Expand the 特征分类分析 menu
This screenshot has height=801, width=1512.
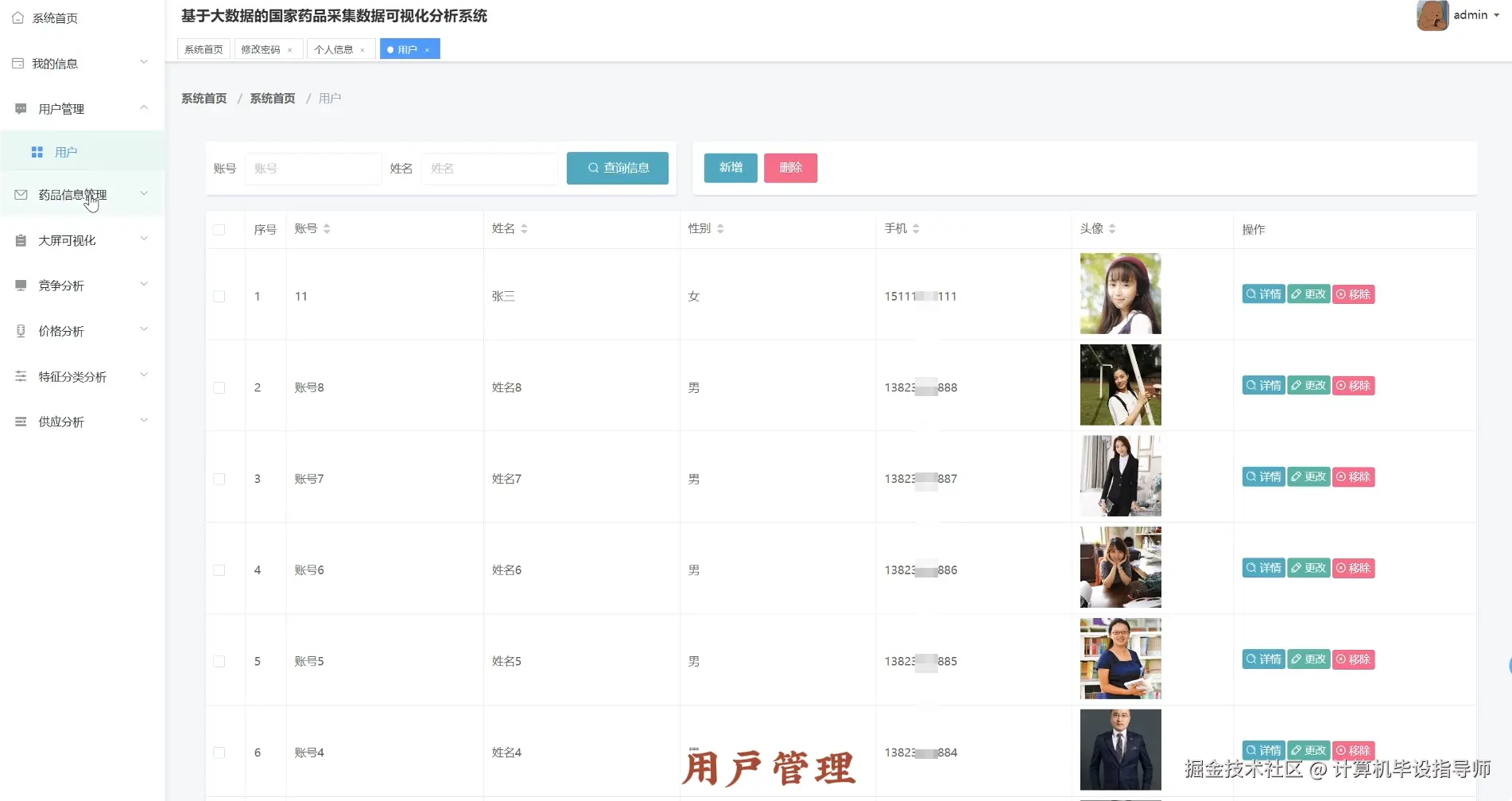pos(144,375)
